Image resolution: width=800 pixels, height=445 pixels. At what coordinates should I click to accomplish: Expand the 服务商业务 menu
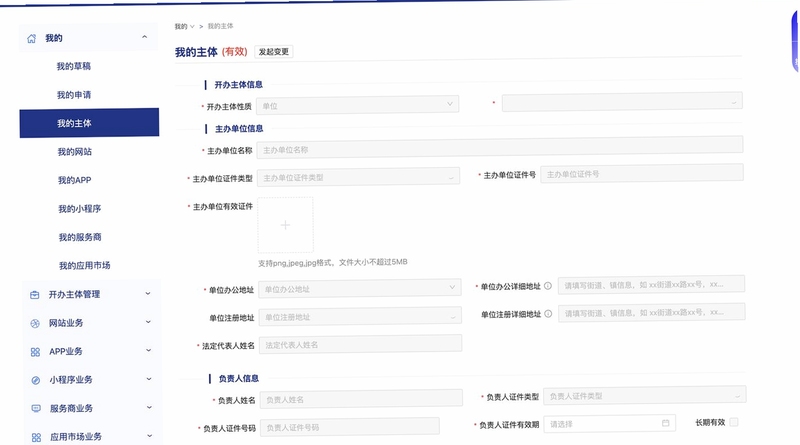(x=149, y=407)
